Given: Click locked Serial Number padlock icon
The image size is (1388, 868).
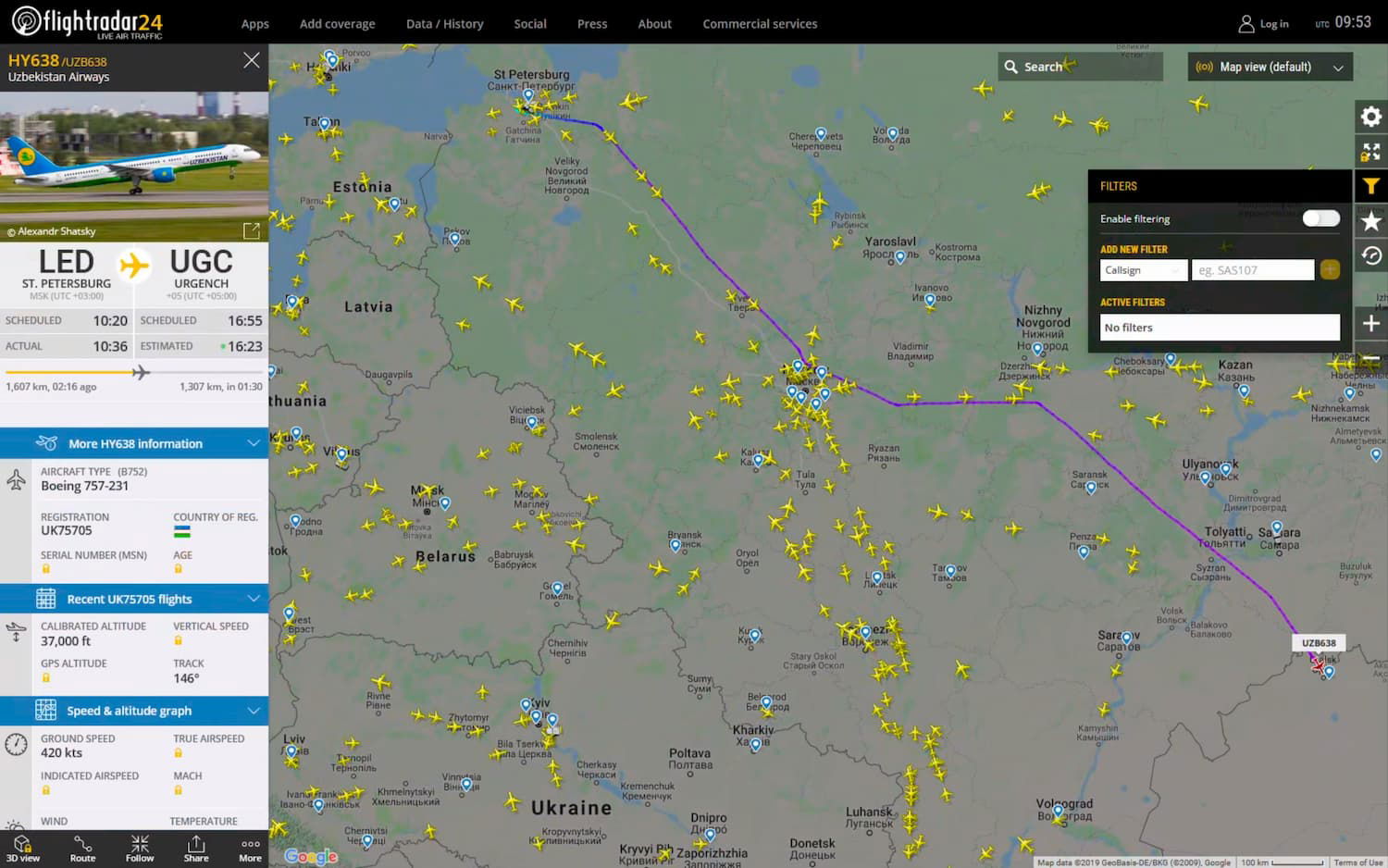Looking at the screenshot, I should tap(45, 569).
